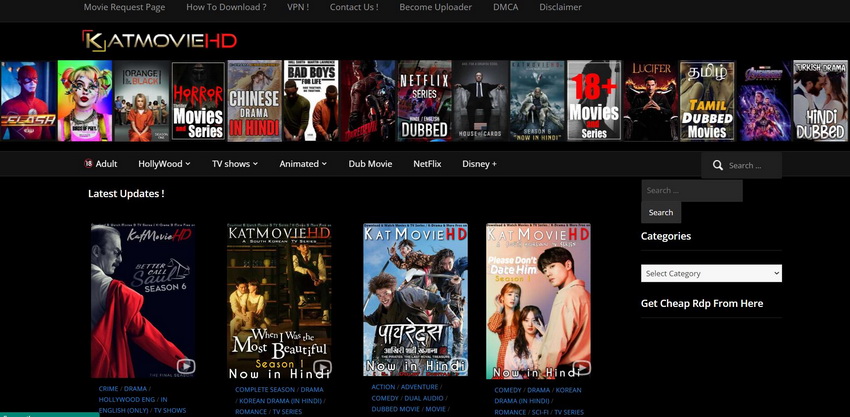Viewport: 850px width, 417px height.
Task: Expand the HollyWood dropdown menu
Action: [x=164, y=164]
